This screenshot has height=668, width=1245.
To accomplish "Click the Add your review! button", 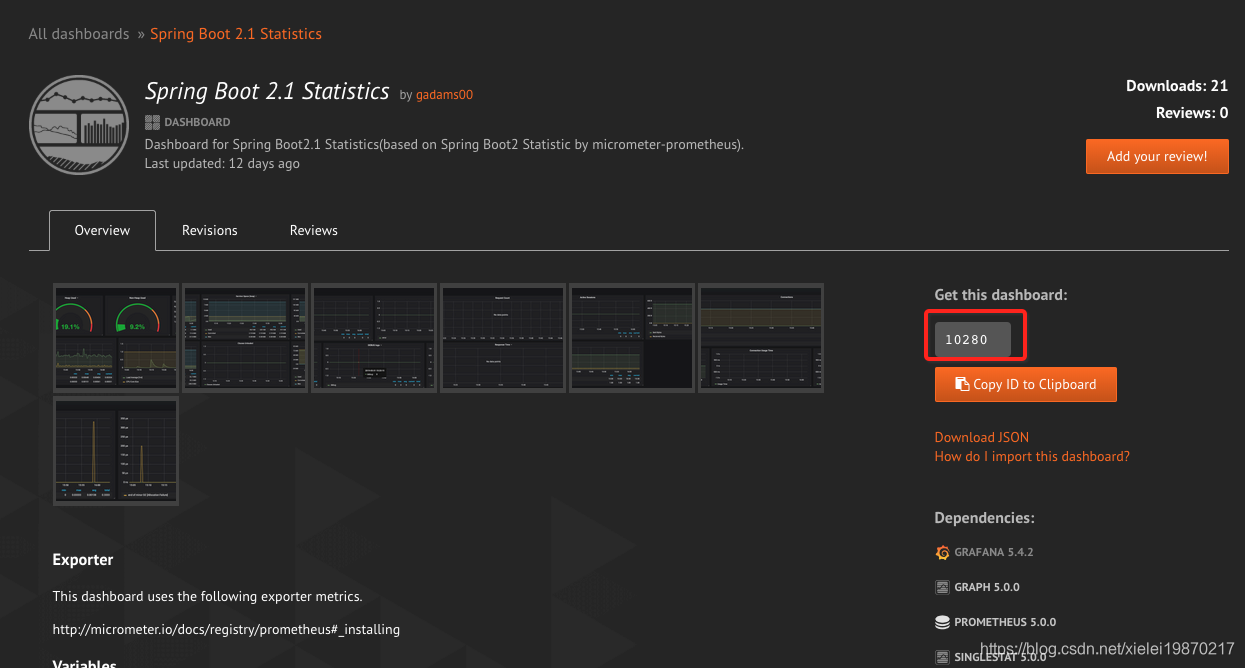I will tap(1157, 156).
